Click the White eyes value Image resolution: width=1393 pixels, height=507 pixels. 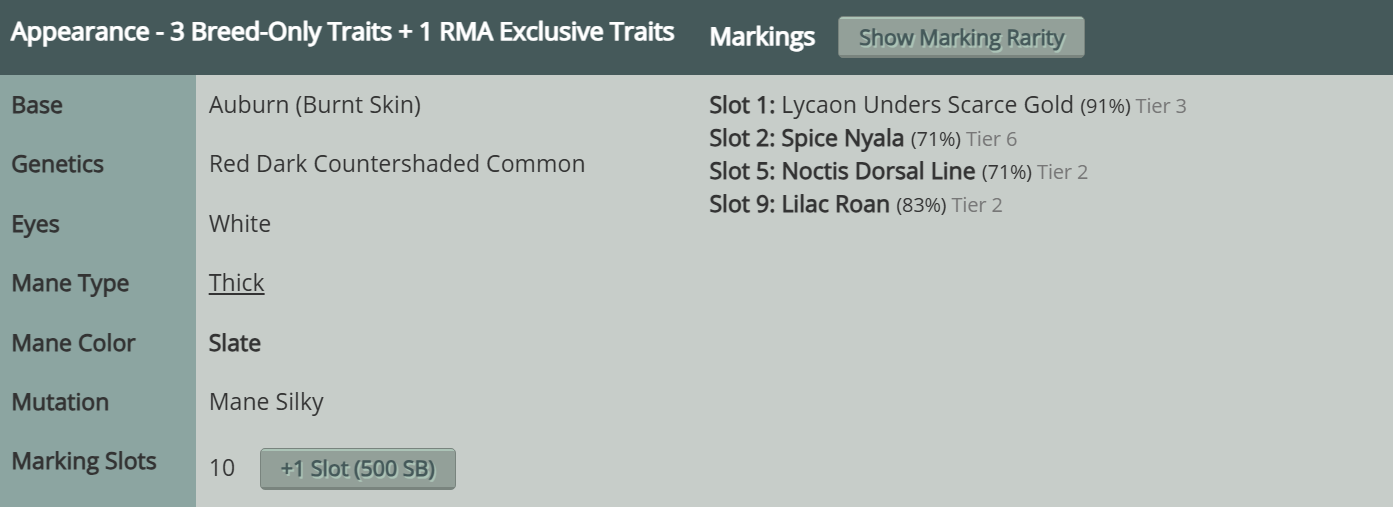[x=239, y=224]
